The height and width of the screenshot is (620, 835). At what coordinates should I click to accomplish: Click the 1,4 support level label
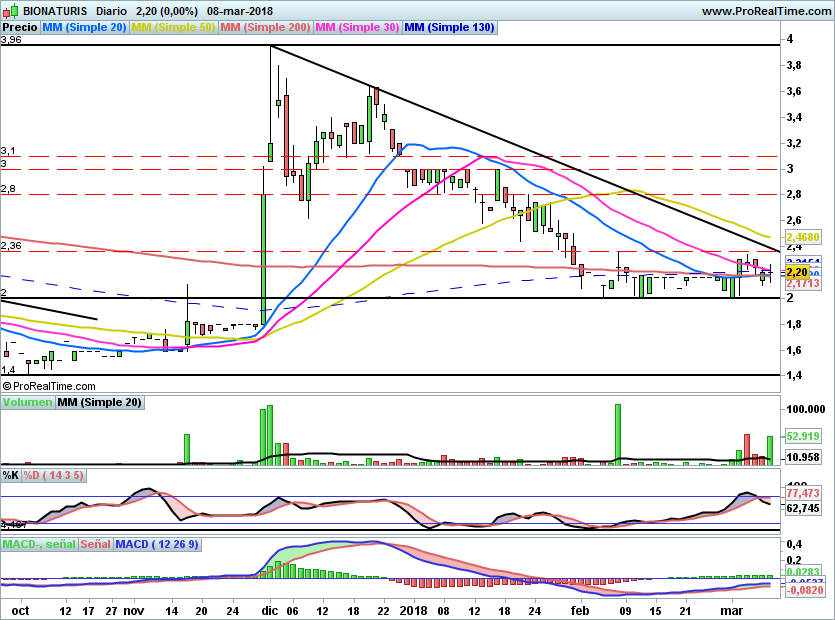(8, 370)
